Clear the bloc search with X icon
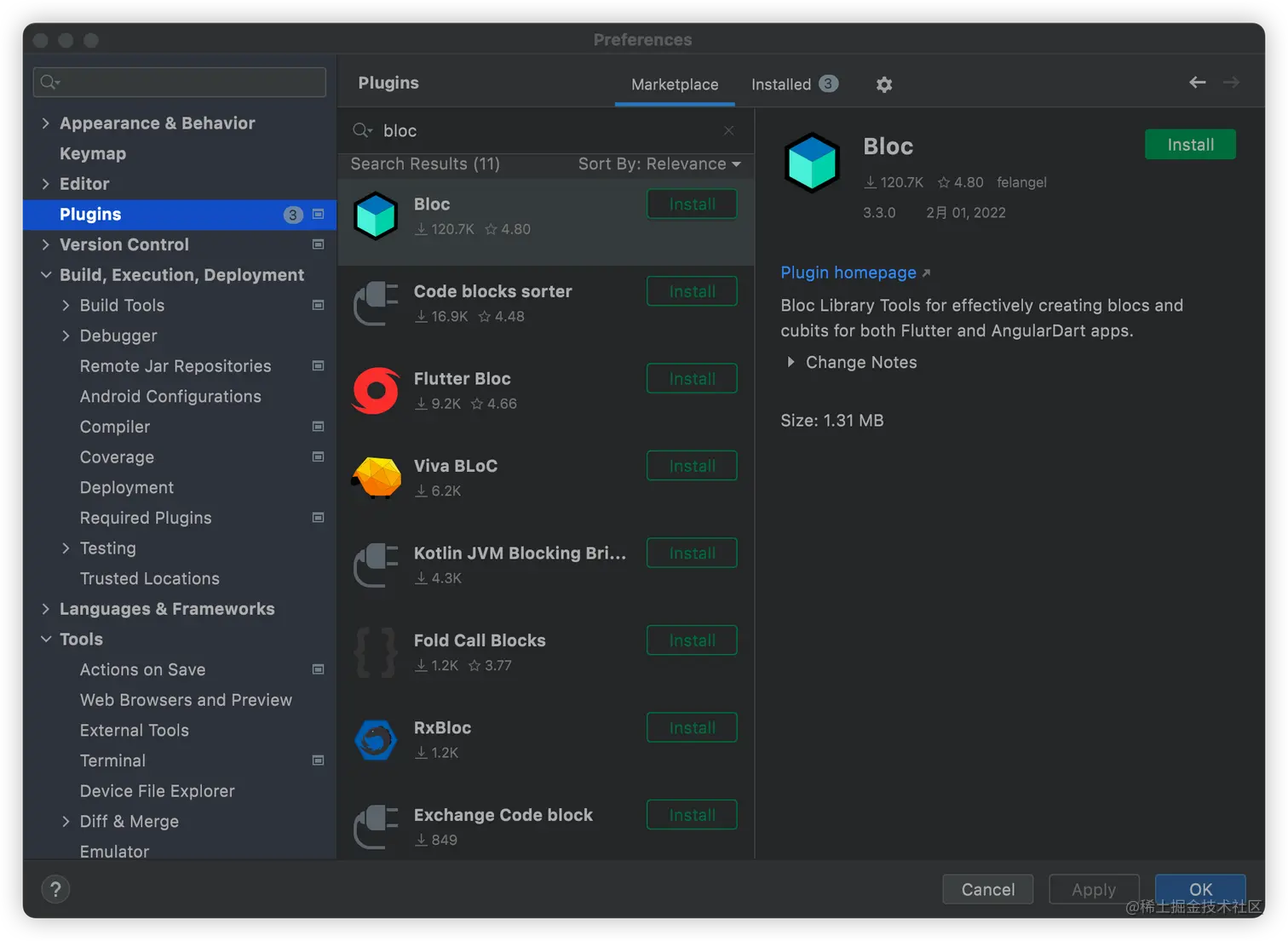This screenshot has height=941, width=1288. pyautogui.click(x=728, y=130)
